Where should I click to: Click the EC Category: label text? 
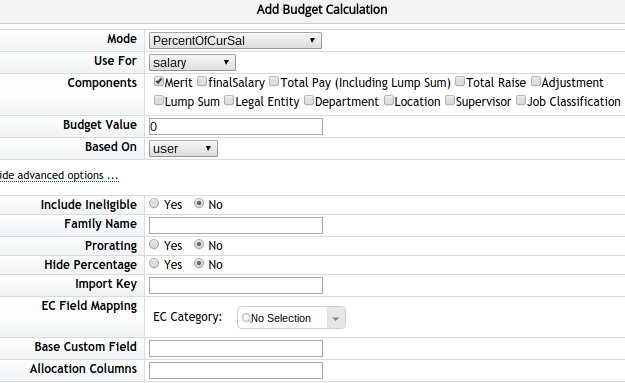pyautogui.click(x=187, y=317)
